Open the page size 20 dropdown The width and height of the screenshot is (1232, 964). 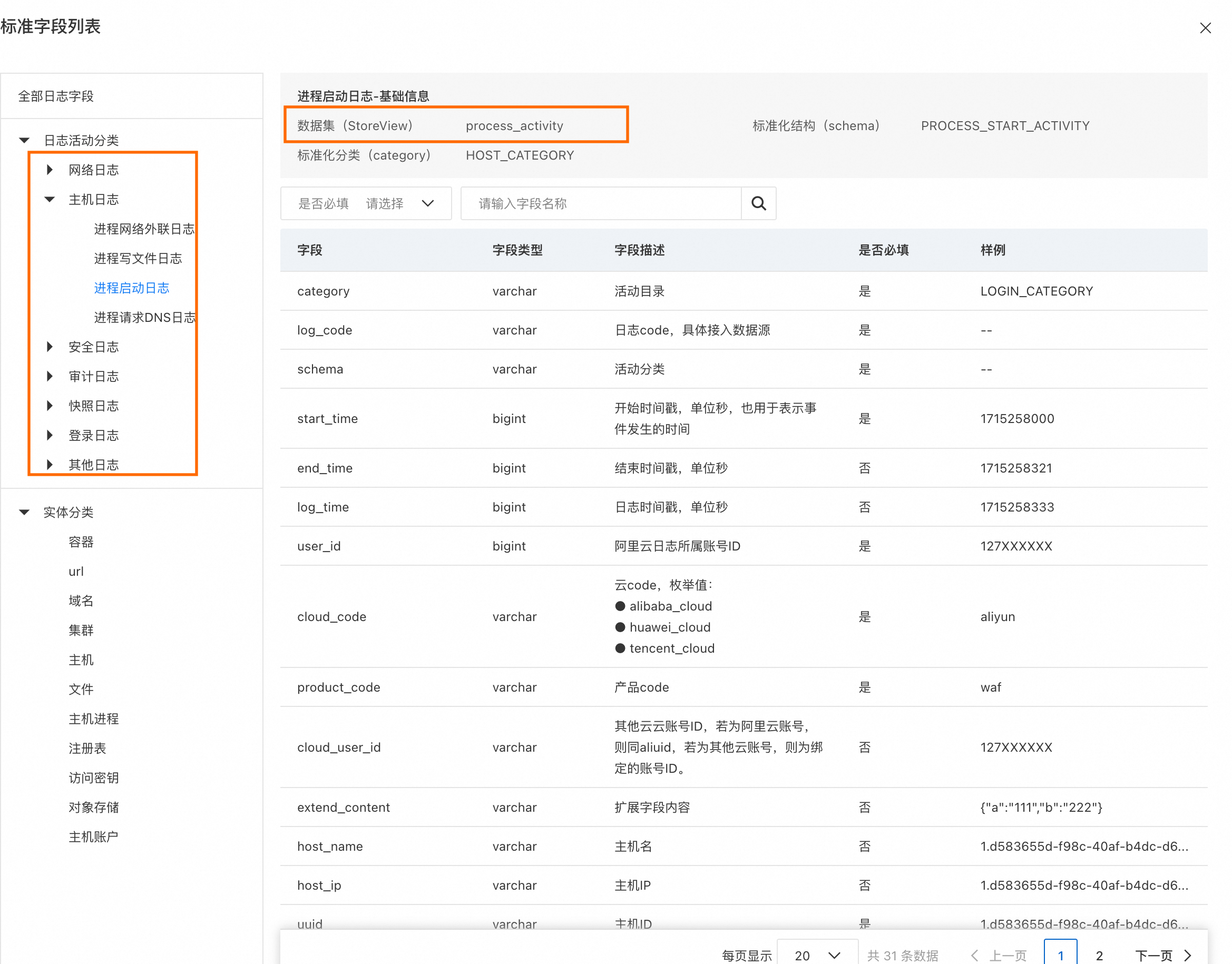[x=816, y=955]
